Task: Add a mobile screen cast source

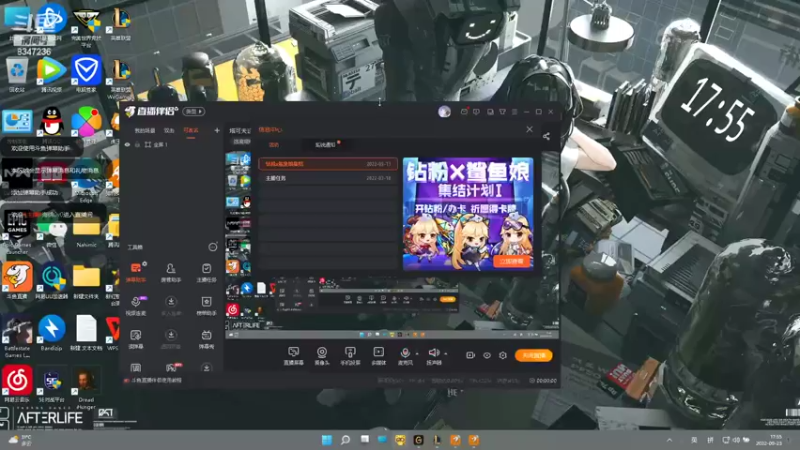Action: [x=350, y=356]
